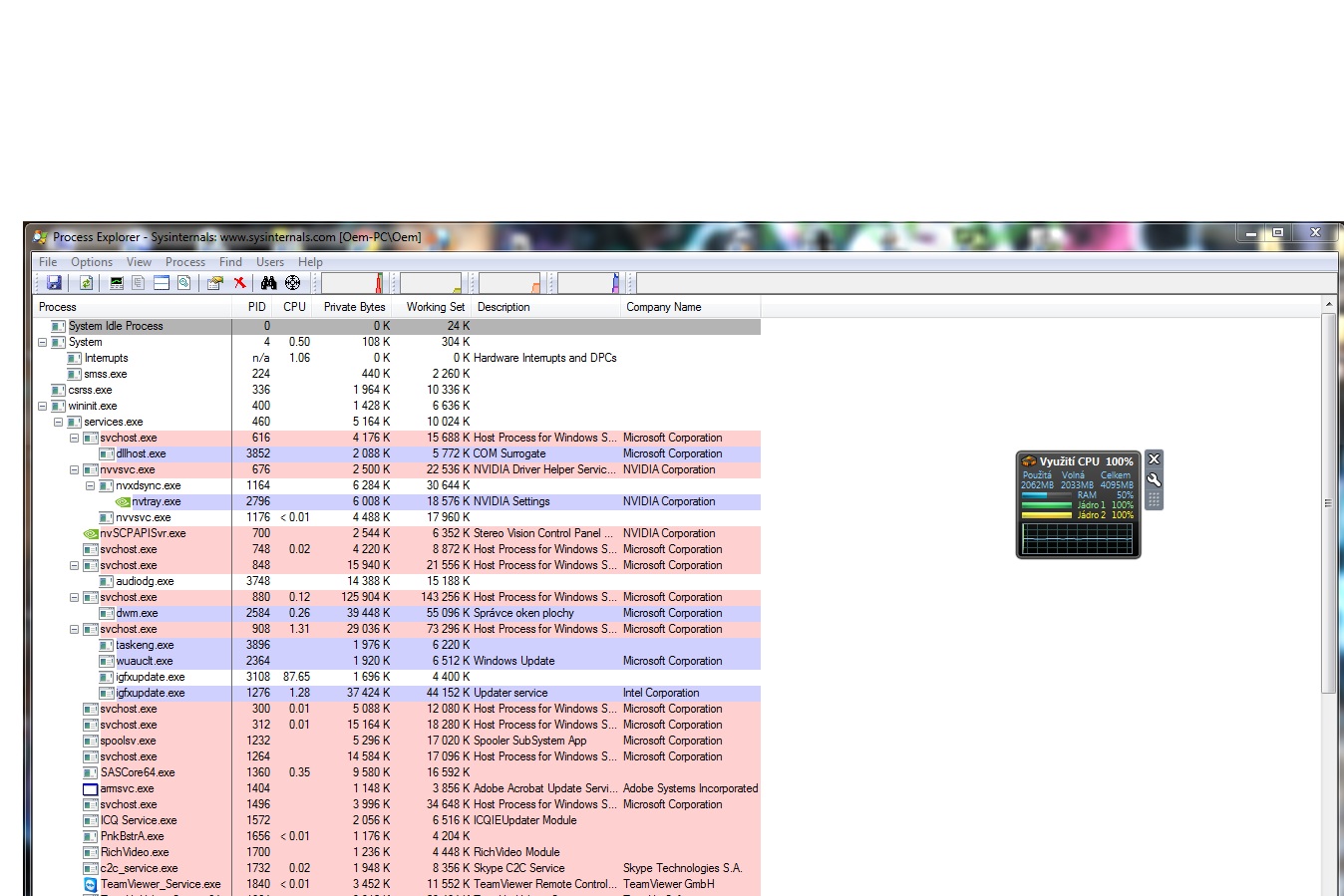Click the NVIDIA icon beside nvtray.exe
This screenshot has width=1344, height=896.
pyautogui.click(x=123, y=501)
